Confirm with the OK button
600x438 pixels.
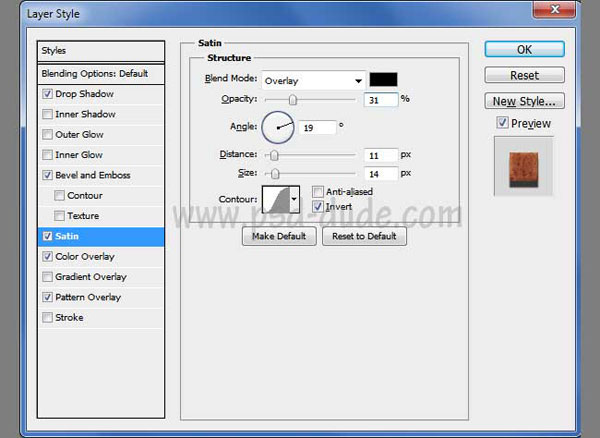point(524,49)
